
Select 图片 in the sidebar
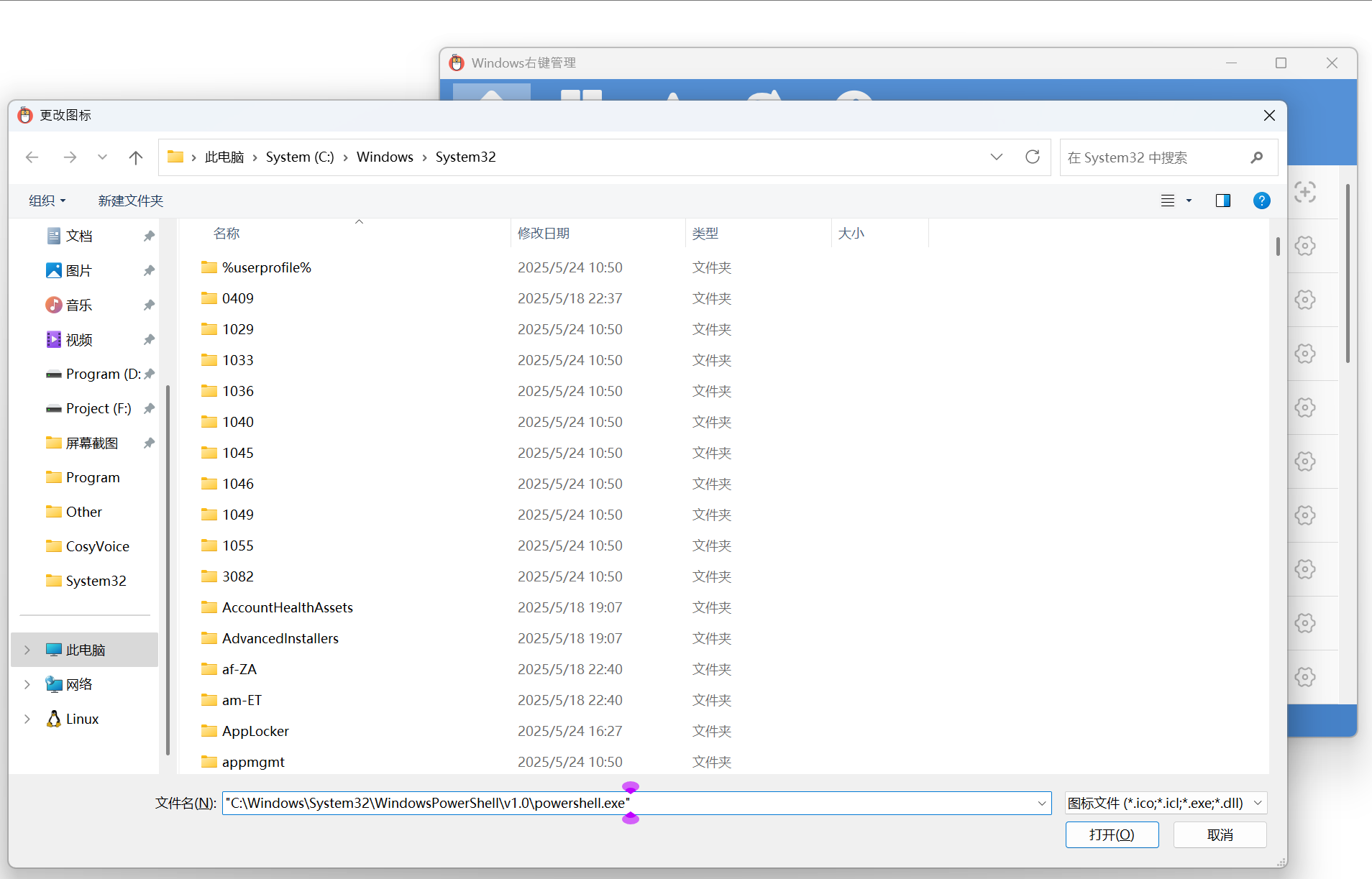click(79, 270)
